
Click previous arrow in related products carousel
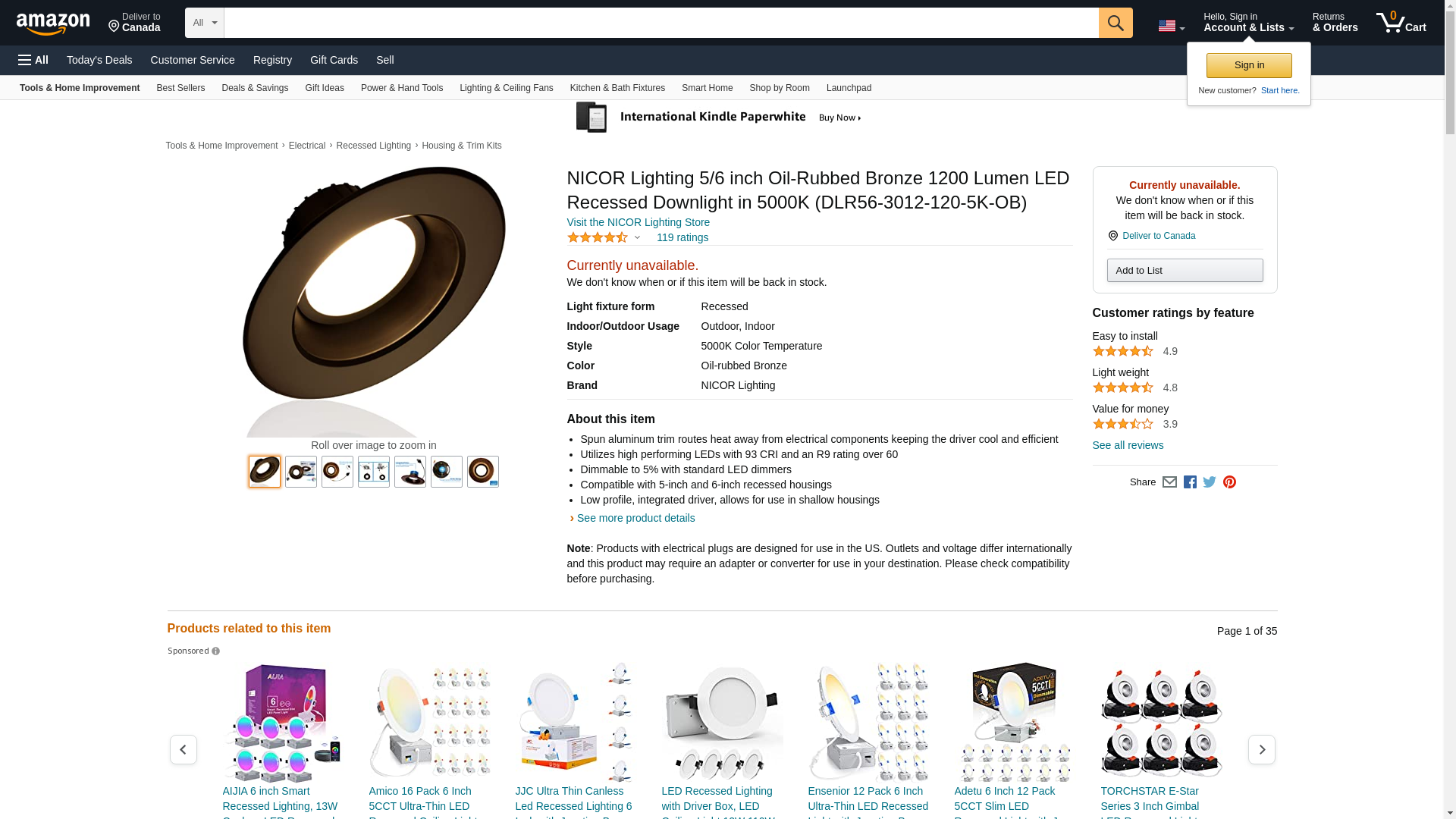tap(183, 749)
